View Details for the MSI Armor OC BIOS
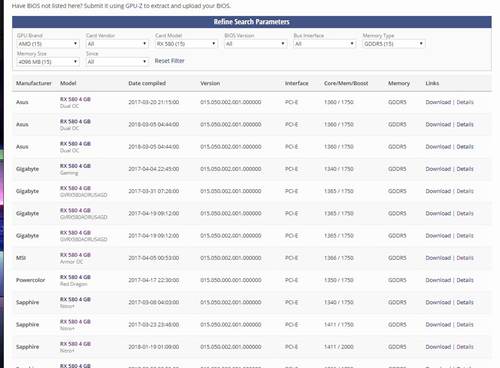The image size is (500, 368). (465, 258)
